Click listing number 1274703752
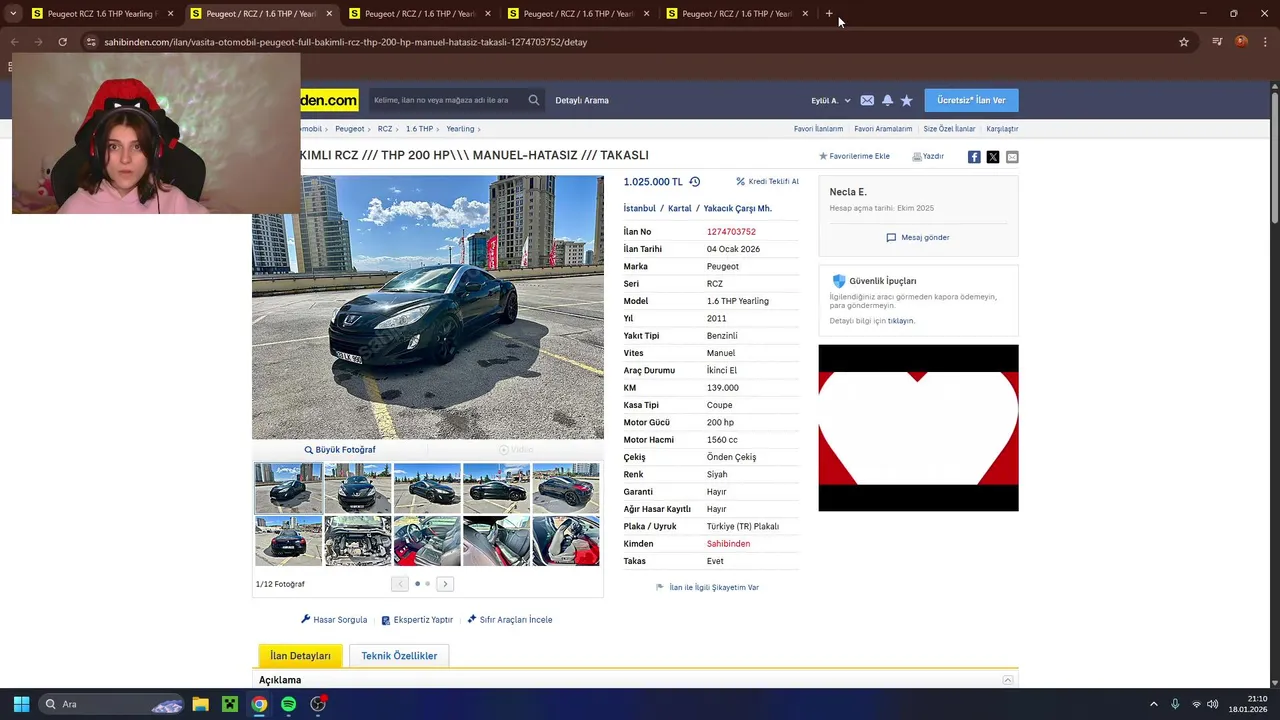This screenshot has height=720, width=1280. 731,232
